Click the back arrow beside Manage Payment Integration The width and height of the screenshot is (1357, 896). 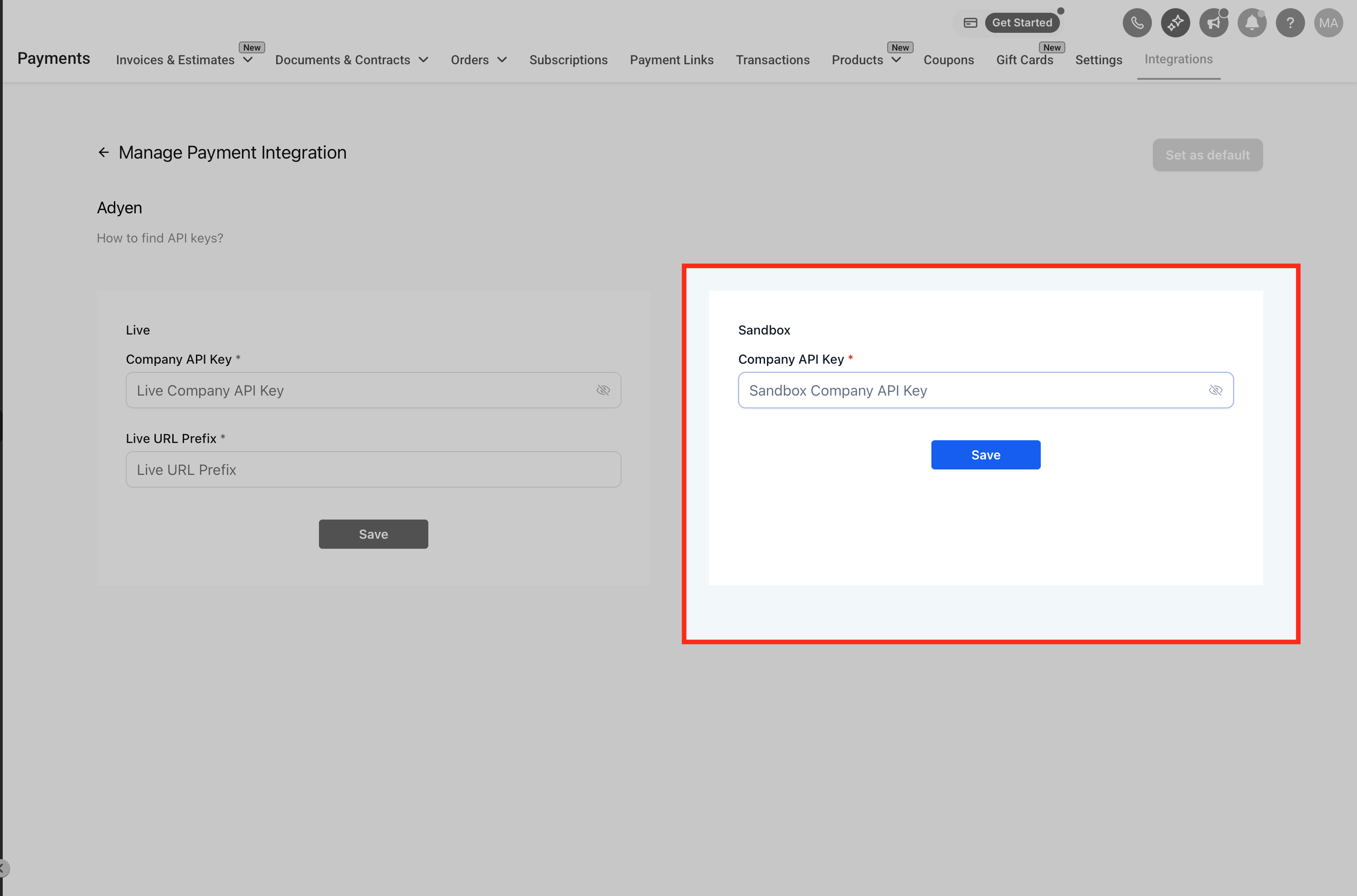(x=103, y=153)
